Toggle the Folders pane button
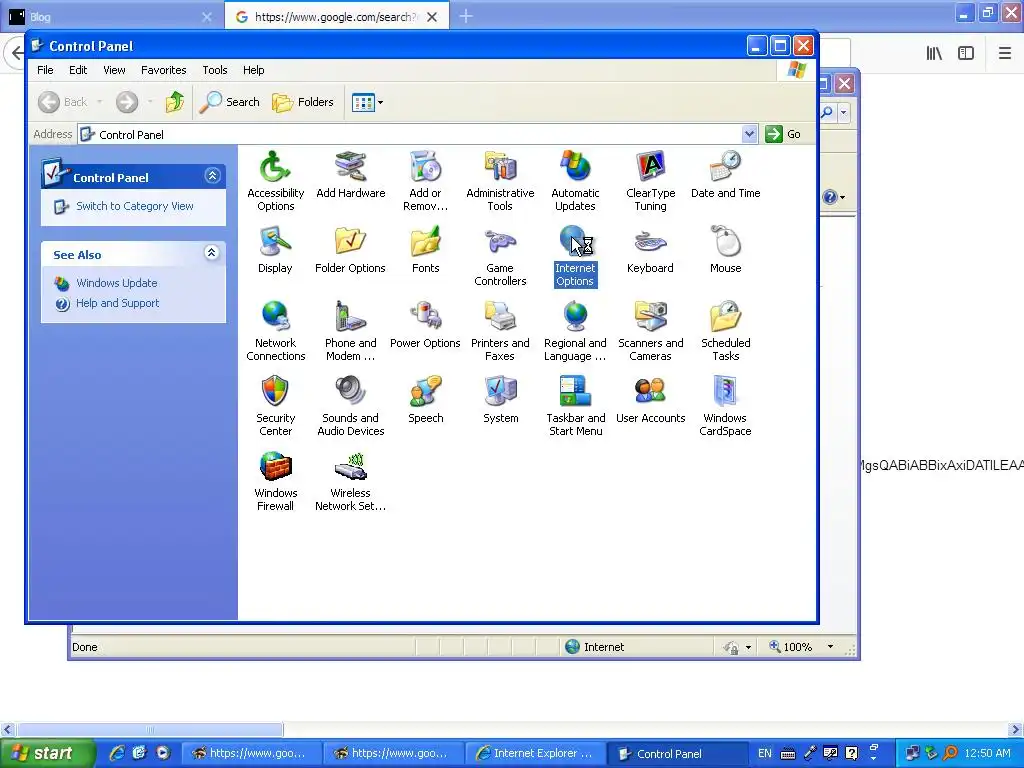Image resolution: width=1024 pixels, height=768 pixels. pyautogui.click(x=302, y=102)
